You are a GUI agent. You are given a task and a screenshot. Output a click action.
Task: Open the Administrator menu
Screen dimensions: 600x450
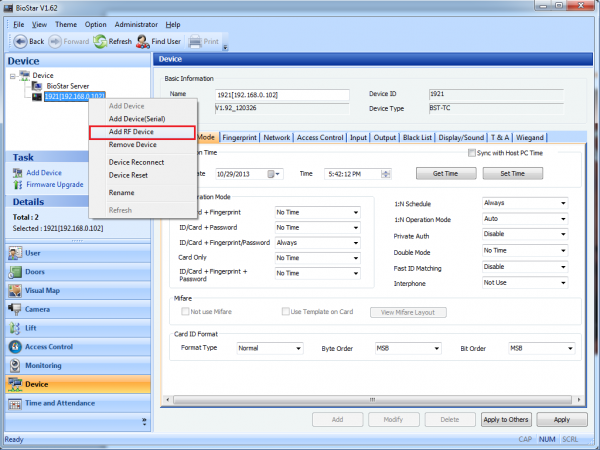click(136, 23)
